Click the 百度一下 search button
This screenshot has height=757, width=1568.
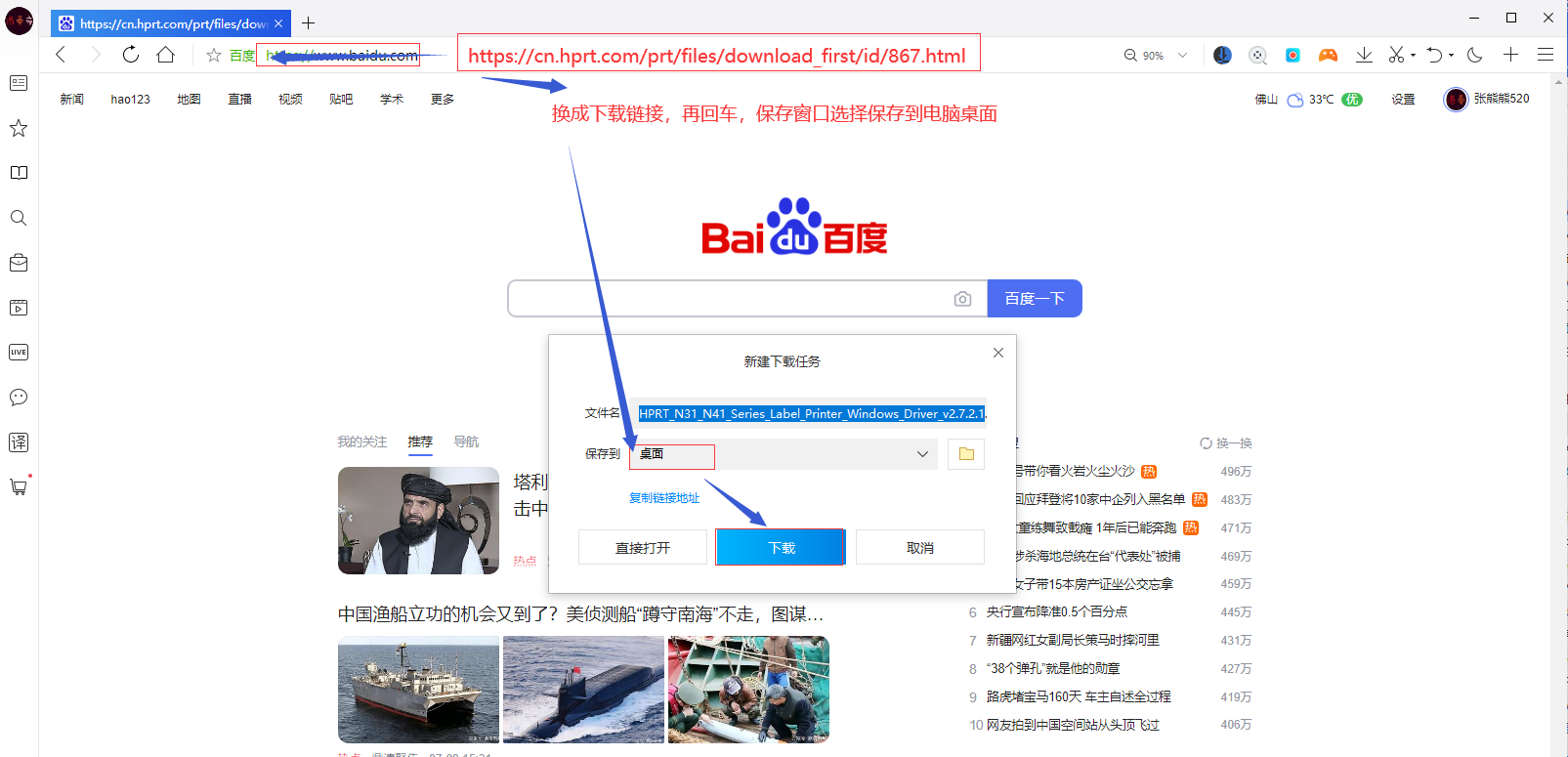pyautogui.click(x=1035, y=298)
